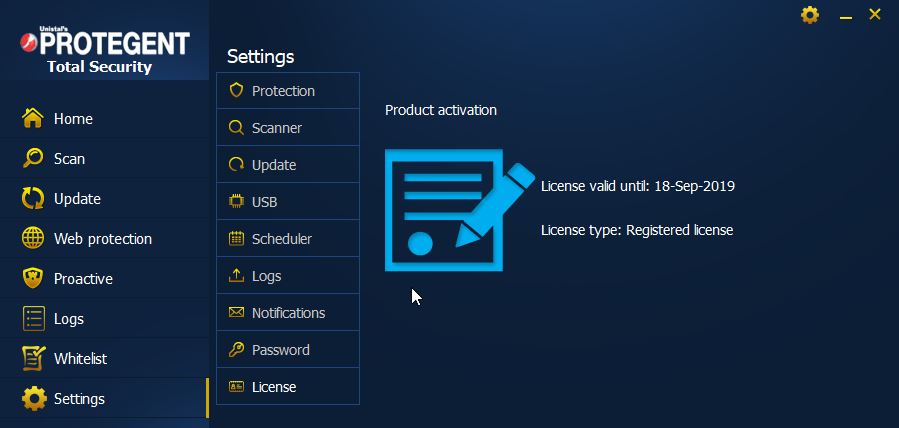The width and height of the screenshot is (899, 428).
Task: Open the Update settings section
Action: point(287,165)
